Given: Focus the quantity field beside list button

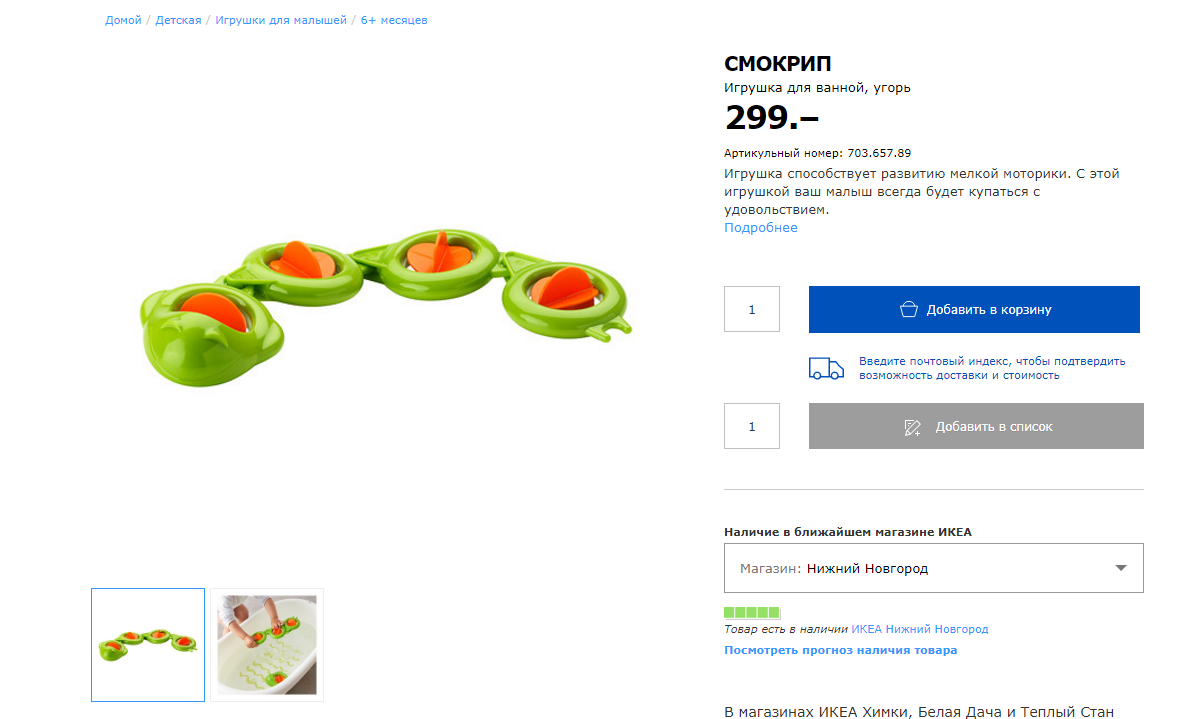Looking at the screenshot, I should click(751, 426).
